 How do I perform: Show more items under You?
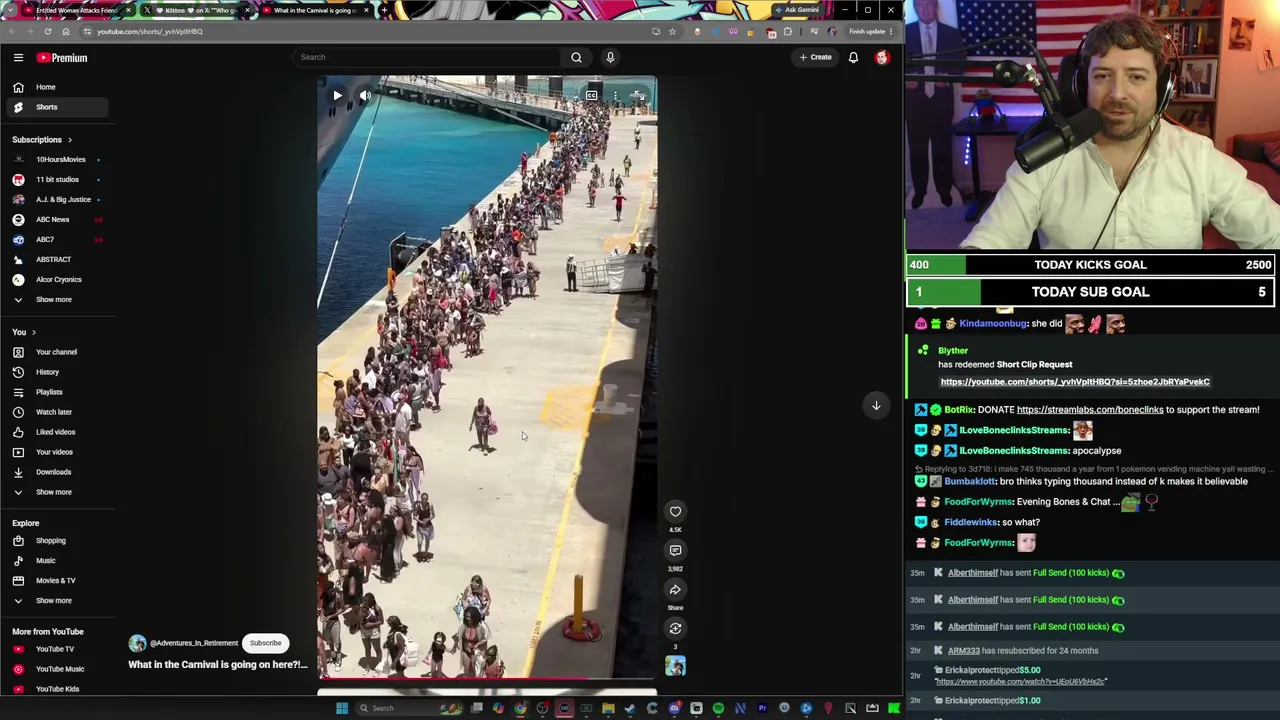click(x=58, y=492)
